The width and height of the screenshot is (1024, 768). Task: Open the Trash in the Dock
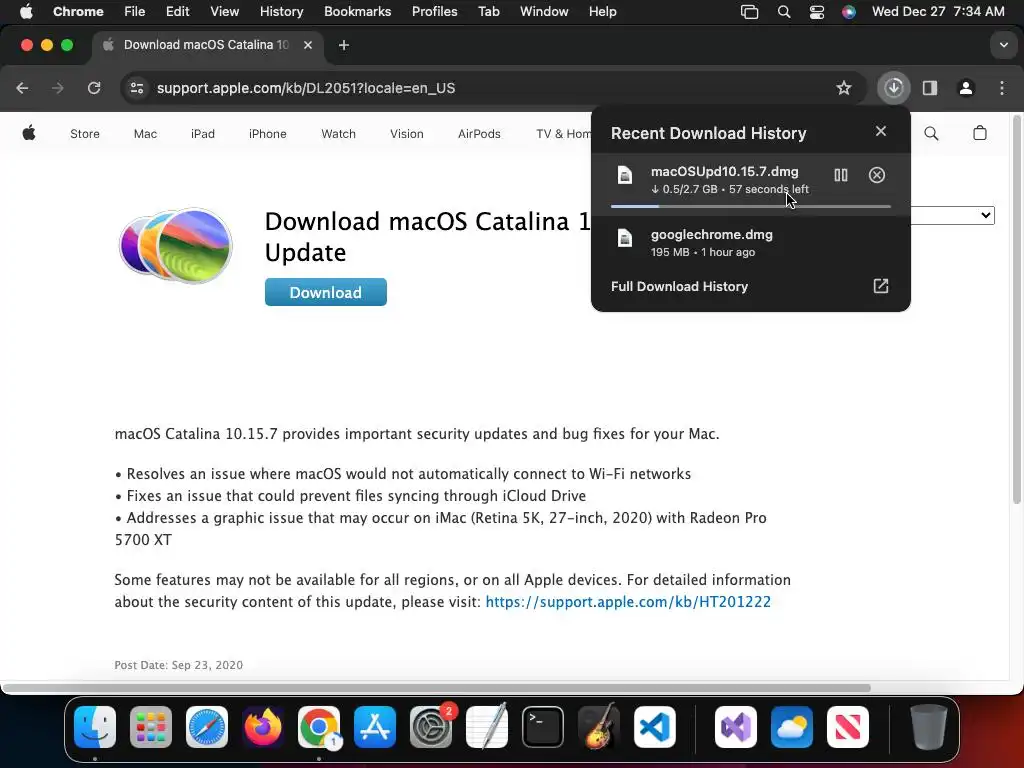click(928, 727)
